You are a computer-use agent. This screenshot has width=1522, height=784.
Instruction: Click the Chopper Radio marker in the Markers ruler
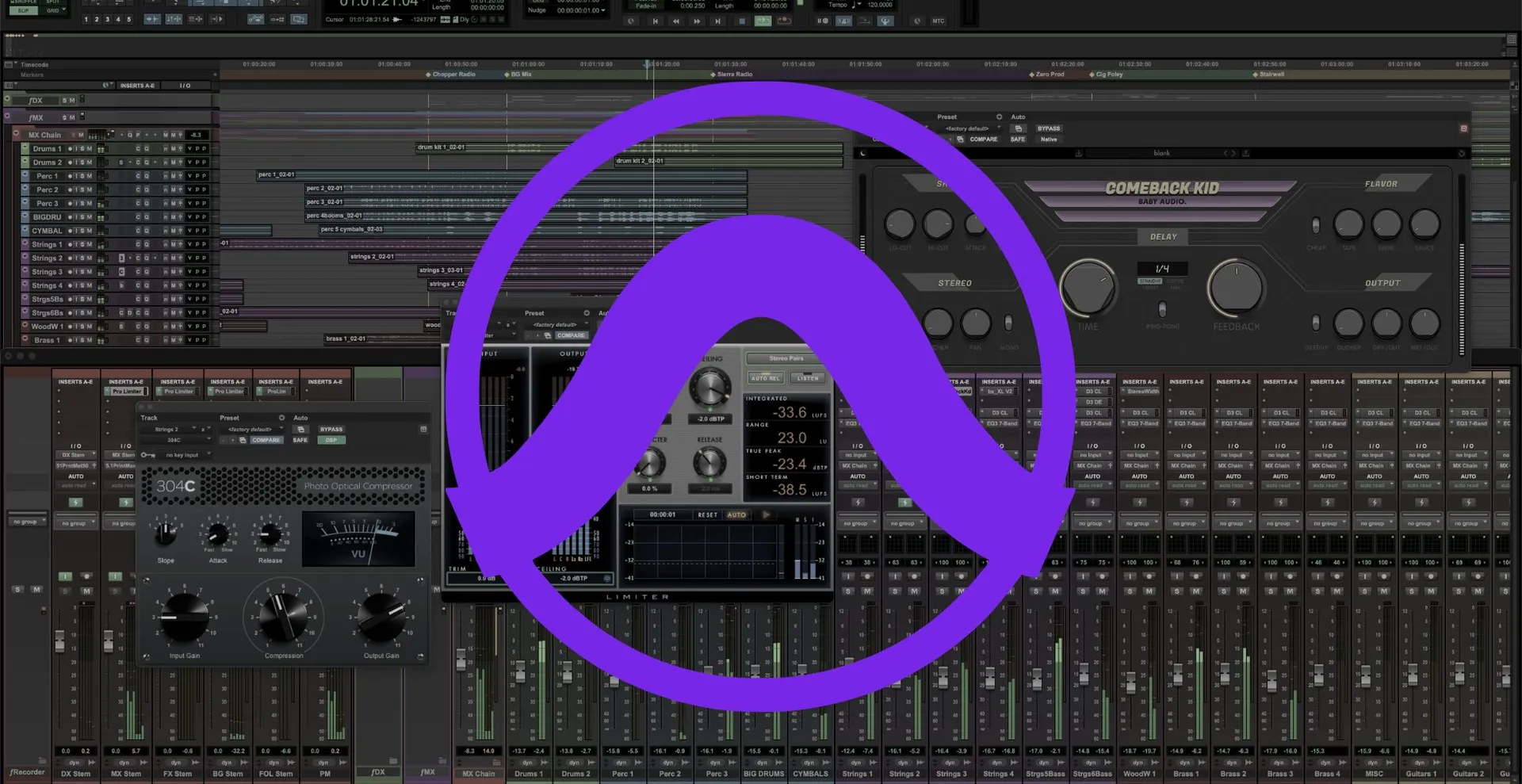point(452,74)
